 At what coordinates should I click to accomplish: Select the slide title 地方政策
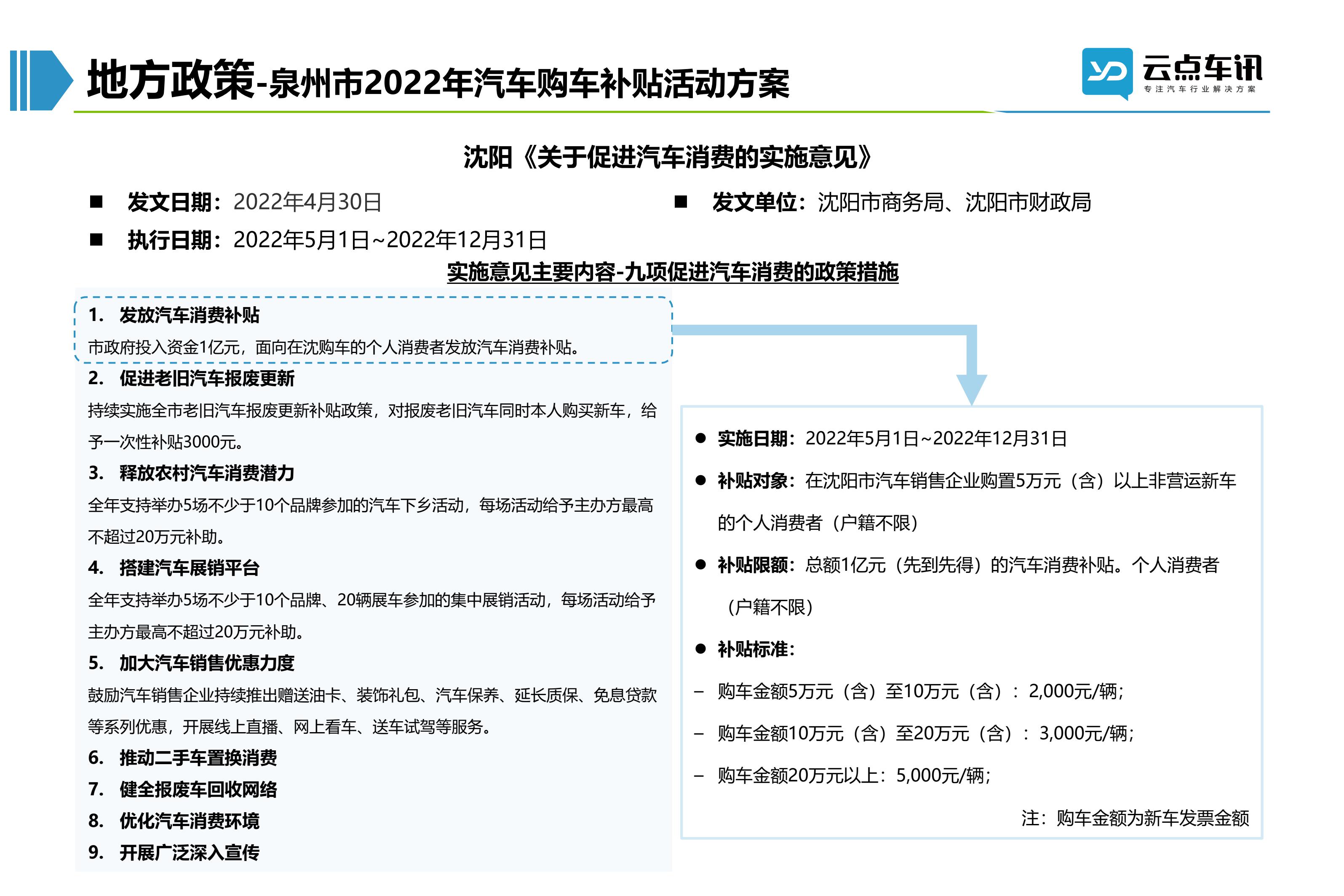pos(171,80)
